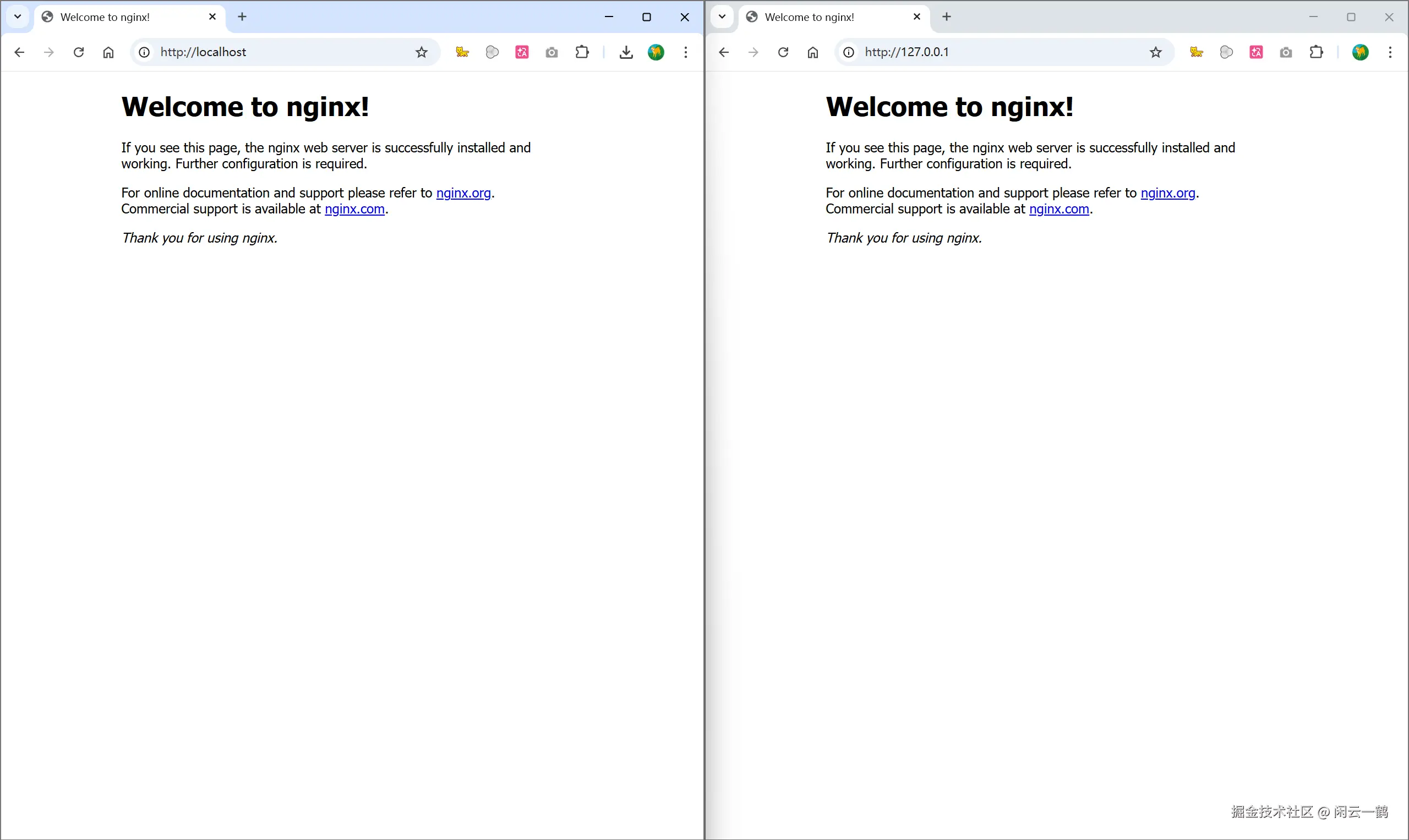The height and width of the screenshot is (840, 1409).
Task: Click the http://127.0.0.1 address bar
Action: click(991, 52)
